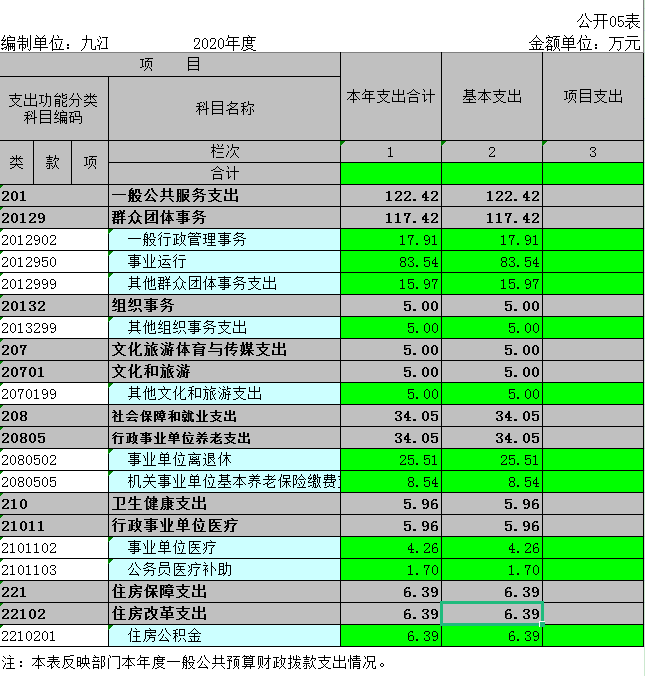Click 4.26 in the 基本支出 column

click(492, 548)
